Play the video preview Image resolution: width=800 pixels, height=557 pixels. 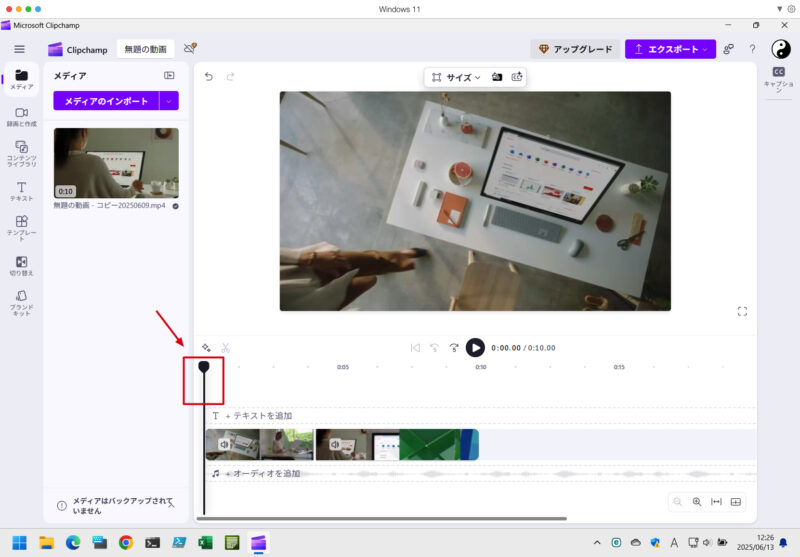click(475, 348)
